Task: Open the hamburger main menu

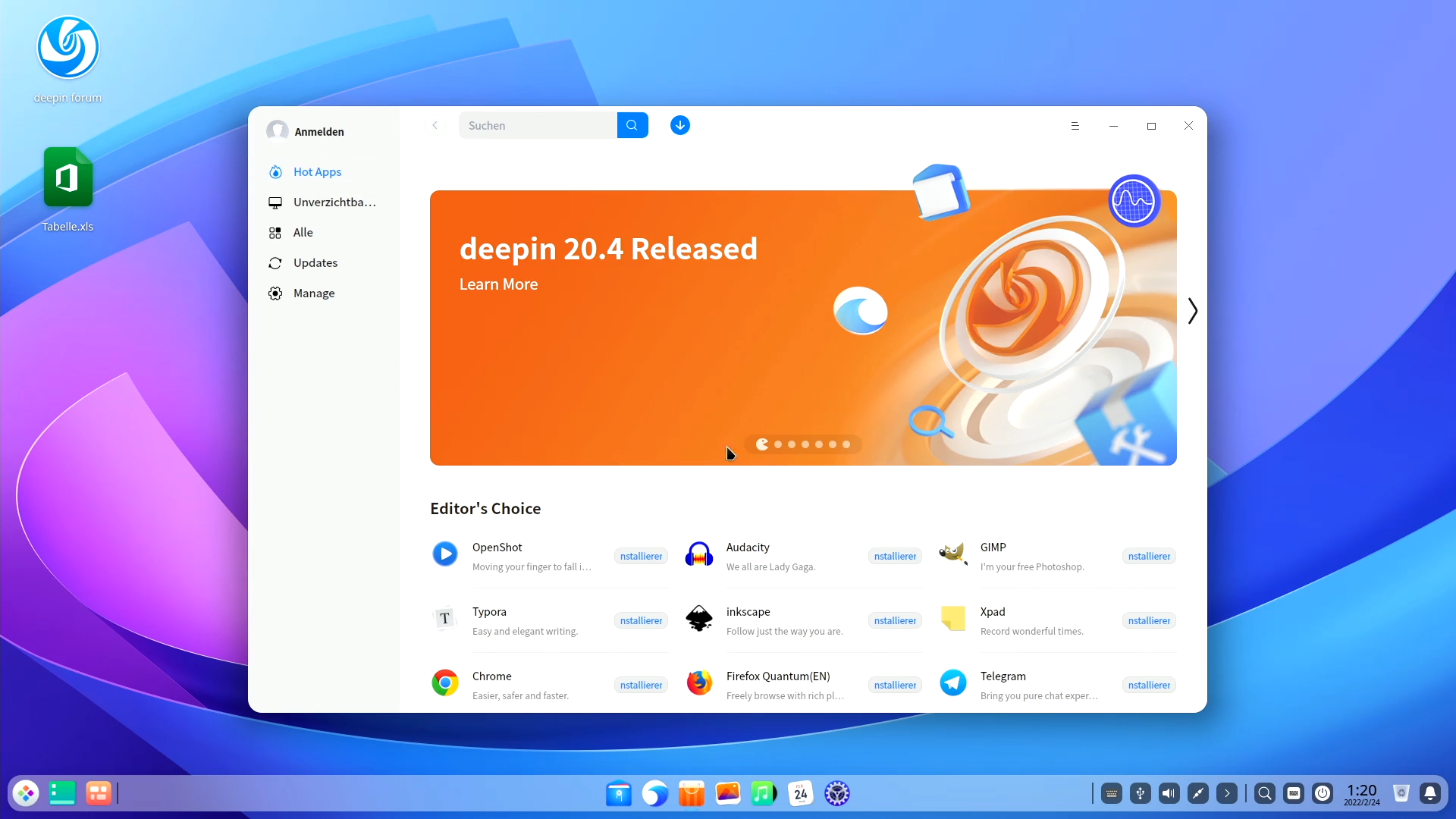Action: coord(1075,126)
